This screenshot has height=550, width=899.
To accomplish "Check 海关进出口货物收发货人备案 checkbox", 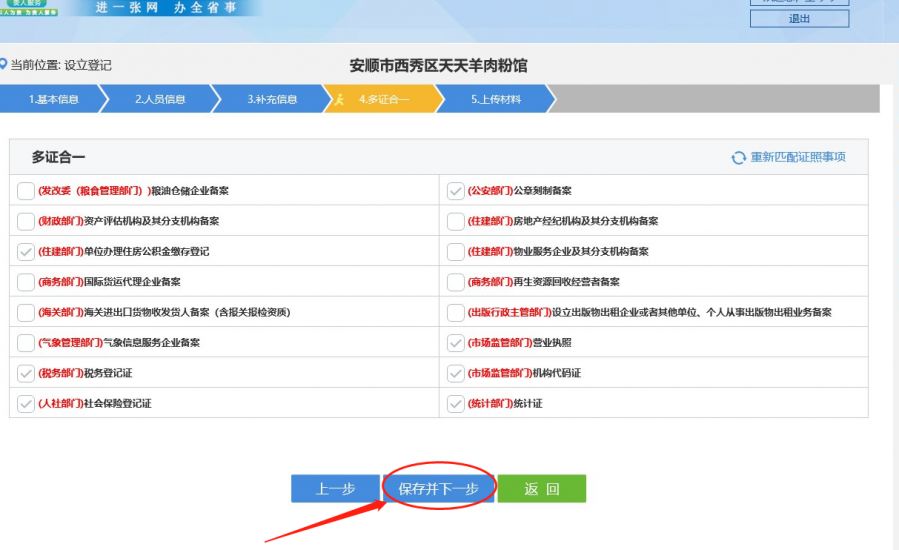I will 26,312.
